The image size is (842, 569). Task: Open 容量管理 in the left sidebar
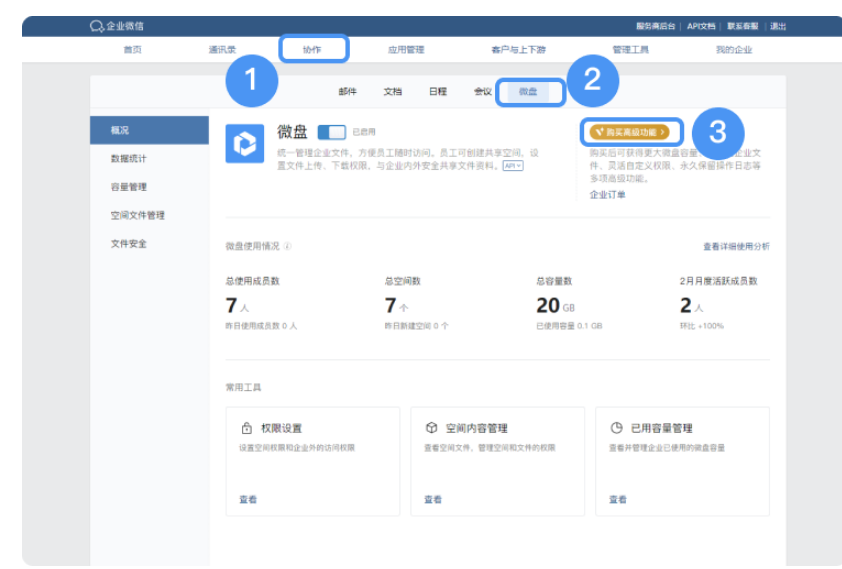[129, 187]
